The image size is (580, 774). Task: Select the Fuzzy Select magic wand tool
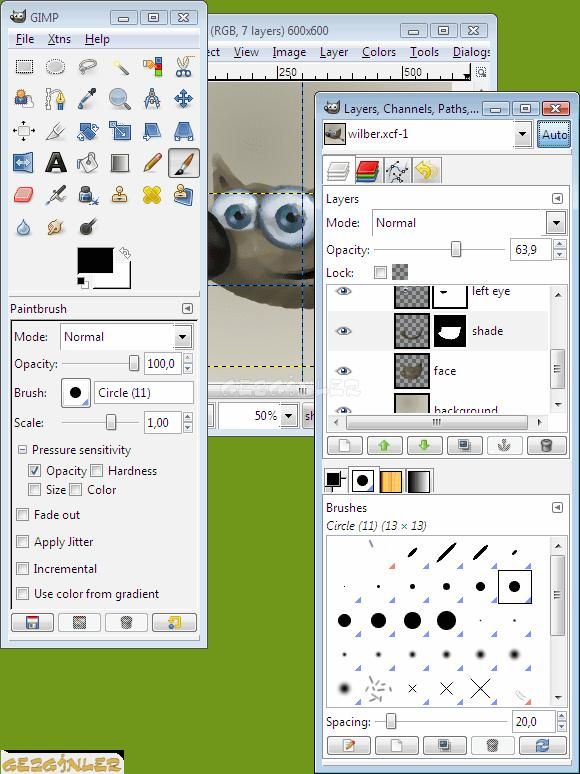point(119,66)
